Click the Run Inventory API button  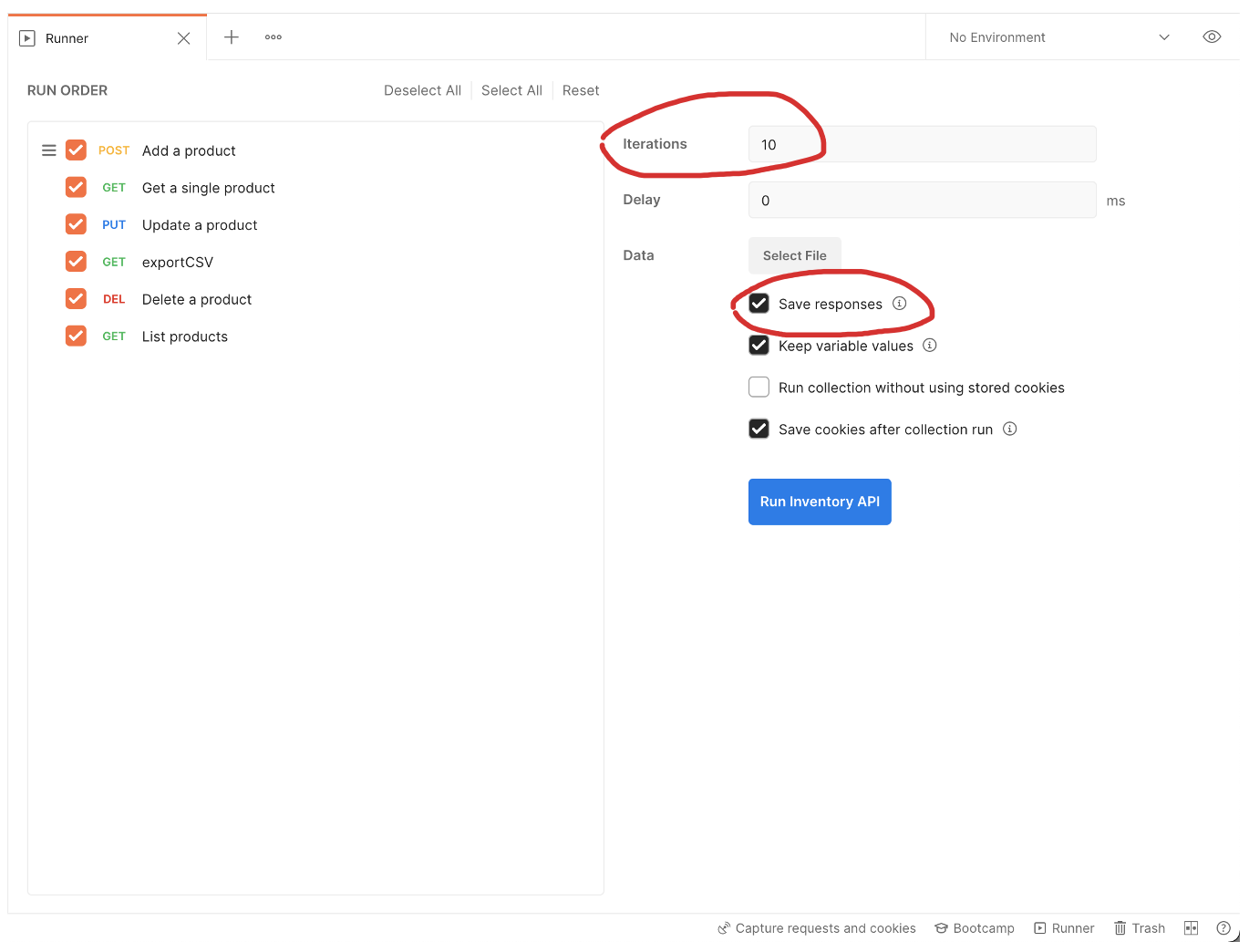[819, 502]
